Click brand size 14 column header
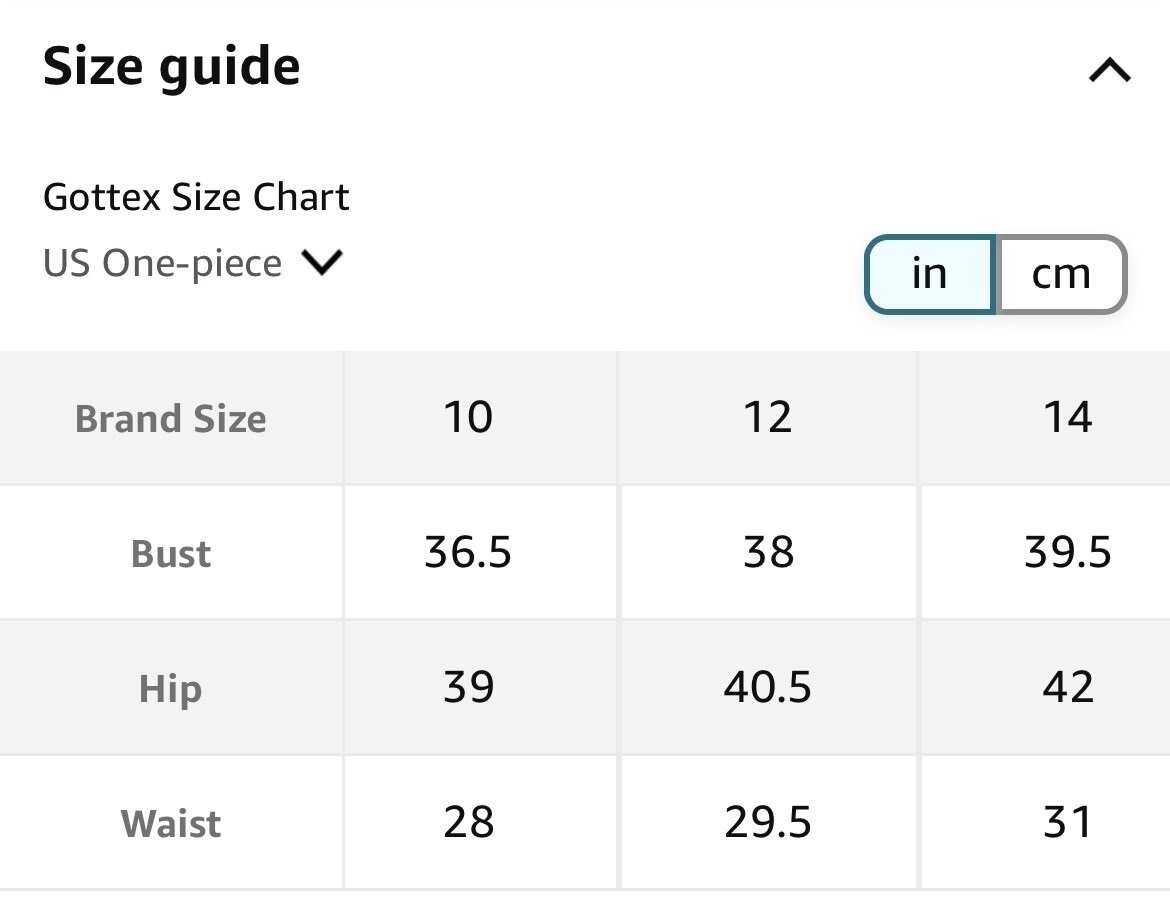Image resolution: width=1170 pixels, height=915 pixels. point(1067,417)
